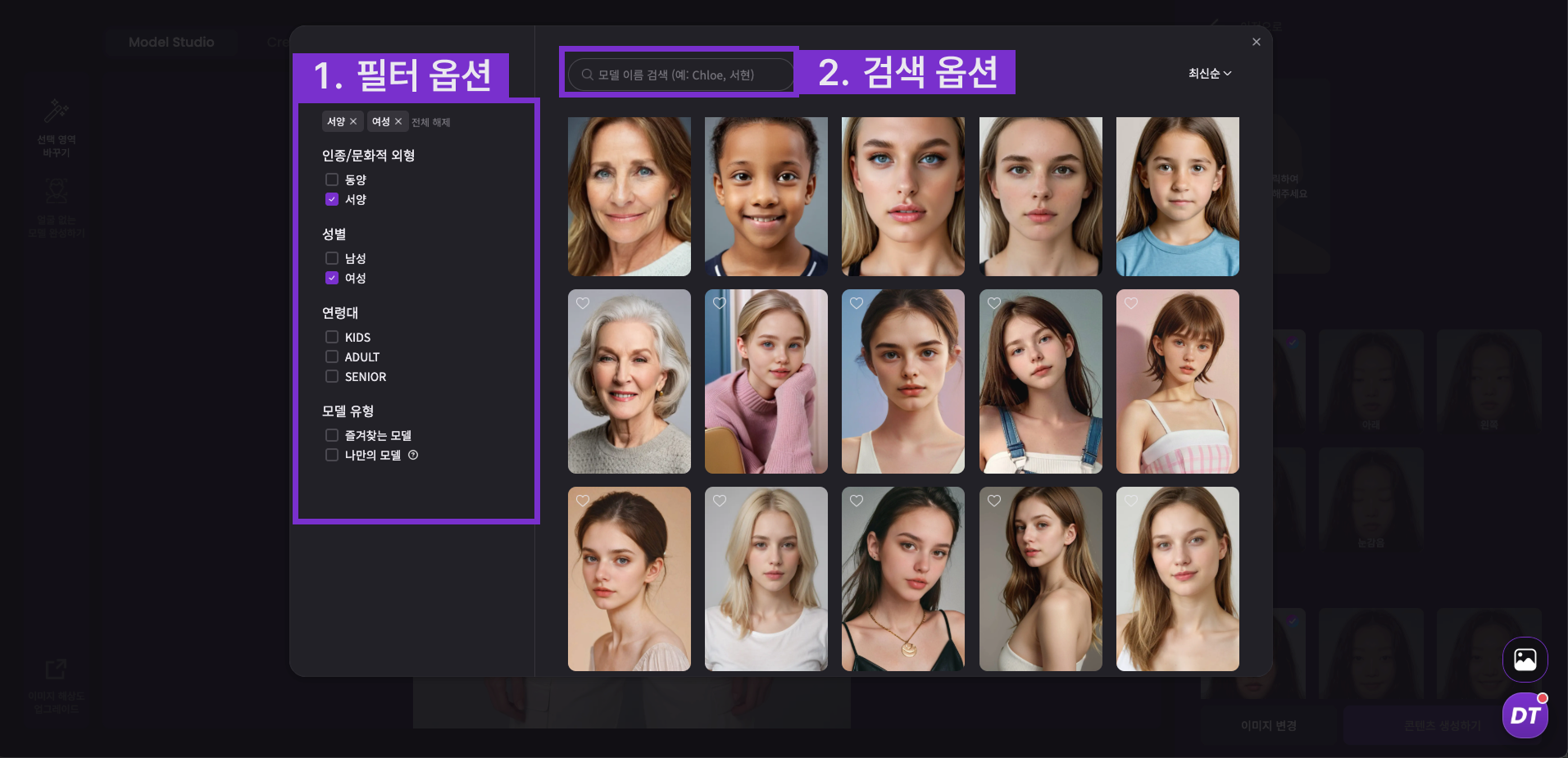Screen dimensions: 1568x758
Task: Enable the ADULT age filter
Action: pos(332,356)
